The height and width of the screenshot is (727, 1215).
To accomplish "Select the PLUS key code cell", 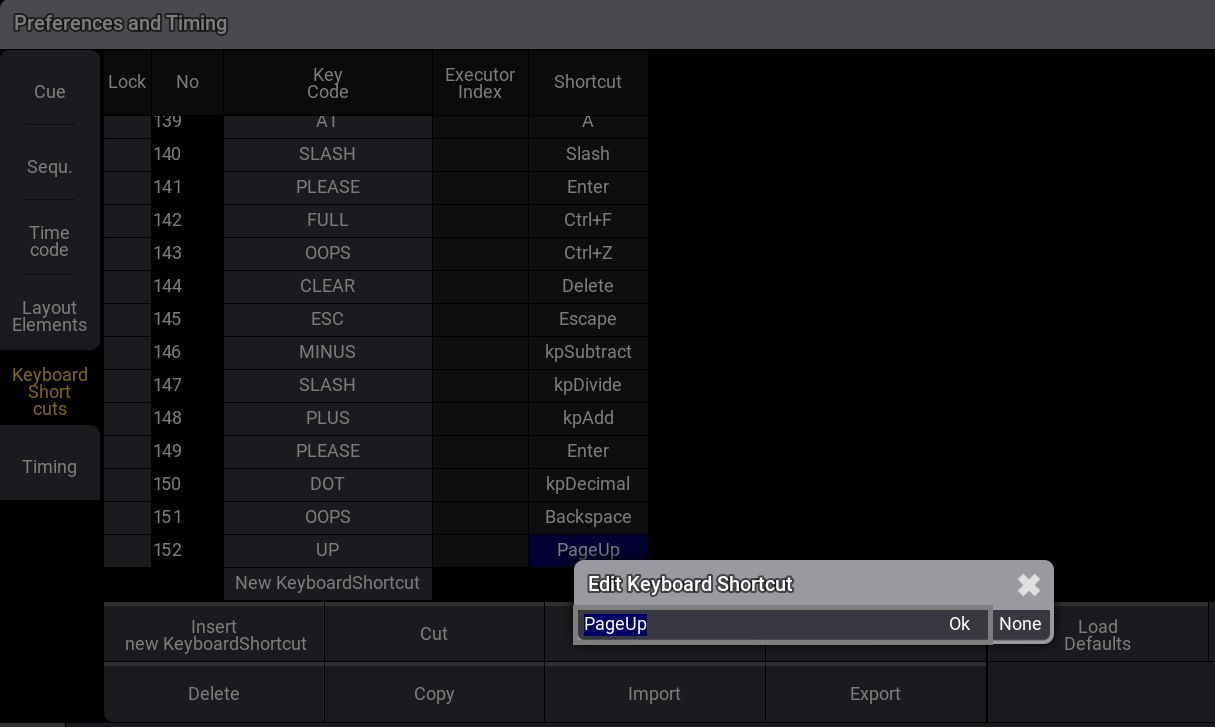I will point(328,418).
